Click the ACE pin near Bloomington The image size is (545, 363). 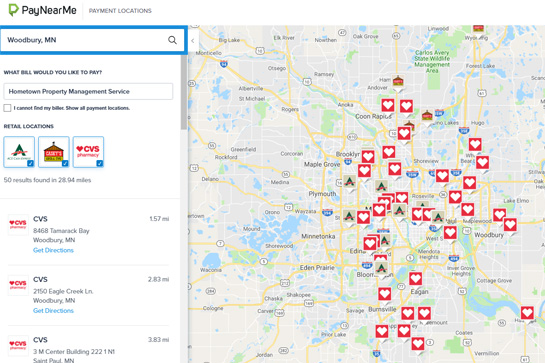point(382,269)
